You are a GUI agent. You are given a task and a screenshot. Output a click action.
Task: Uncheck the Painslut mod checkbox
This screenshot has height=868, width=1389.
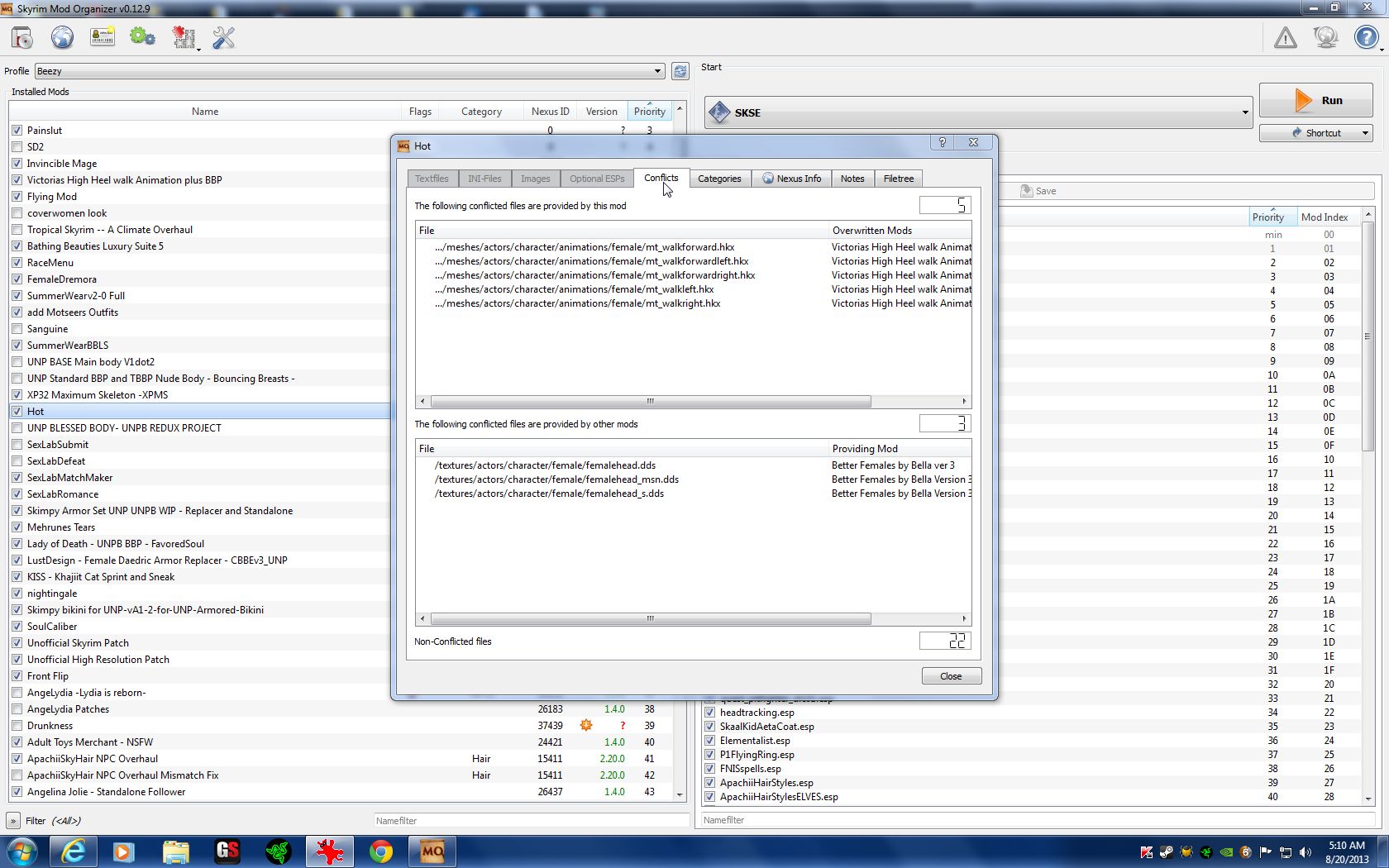[x=17, y=131]
